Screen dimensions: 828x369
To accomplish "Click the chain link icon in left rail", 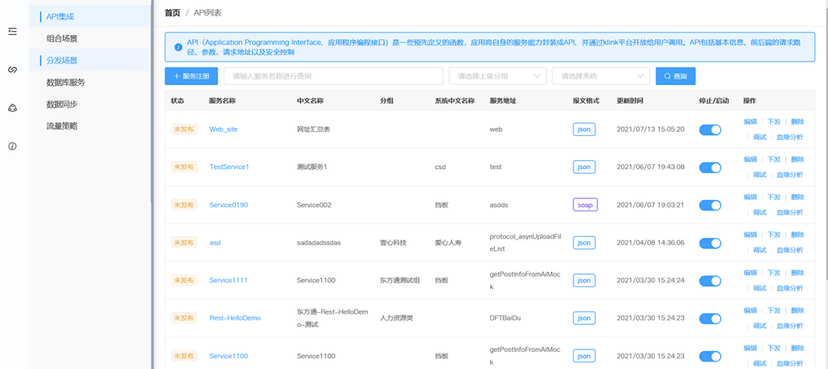I will [x=13, y=70].
